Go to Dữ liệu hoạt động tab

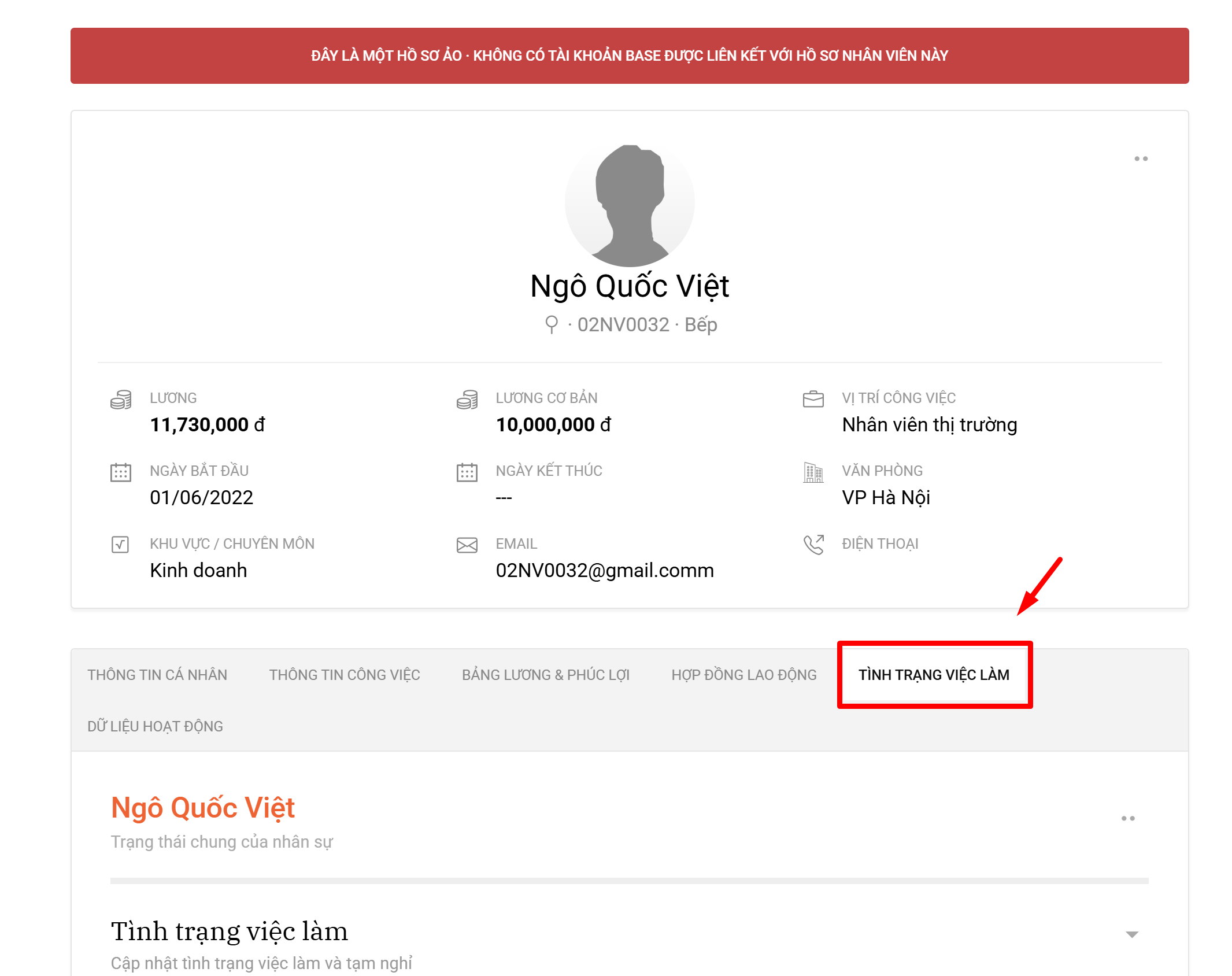[155, 726]
